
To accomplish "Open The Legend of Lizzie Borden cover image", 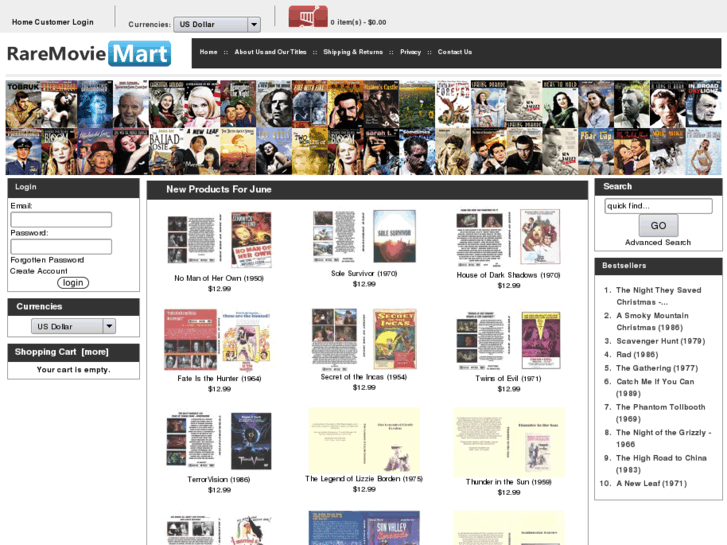I will [364, 441].
